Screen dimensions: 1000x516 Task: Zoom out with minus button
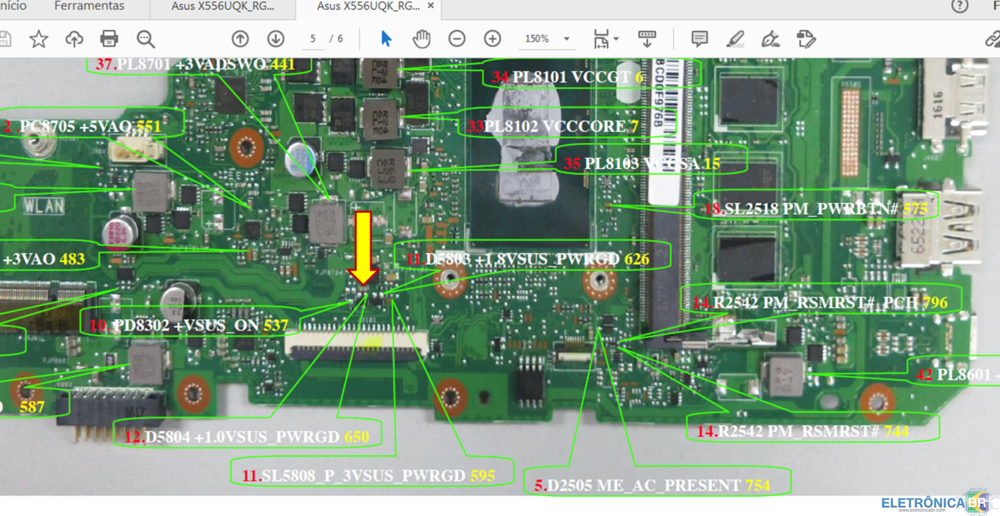(x=457, y=39)
